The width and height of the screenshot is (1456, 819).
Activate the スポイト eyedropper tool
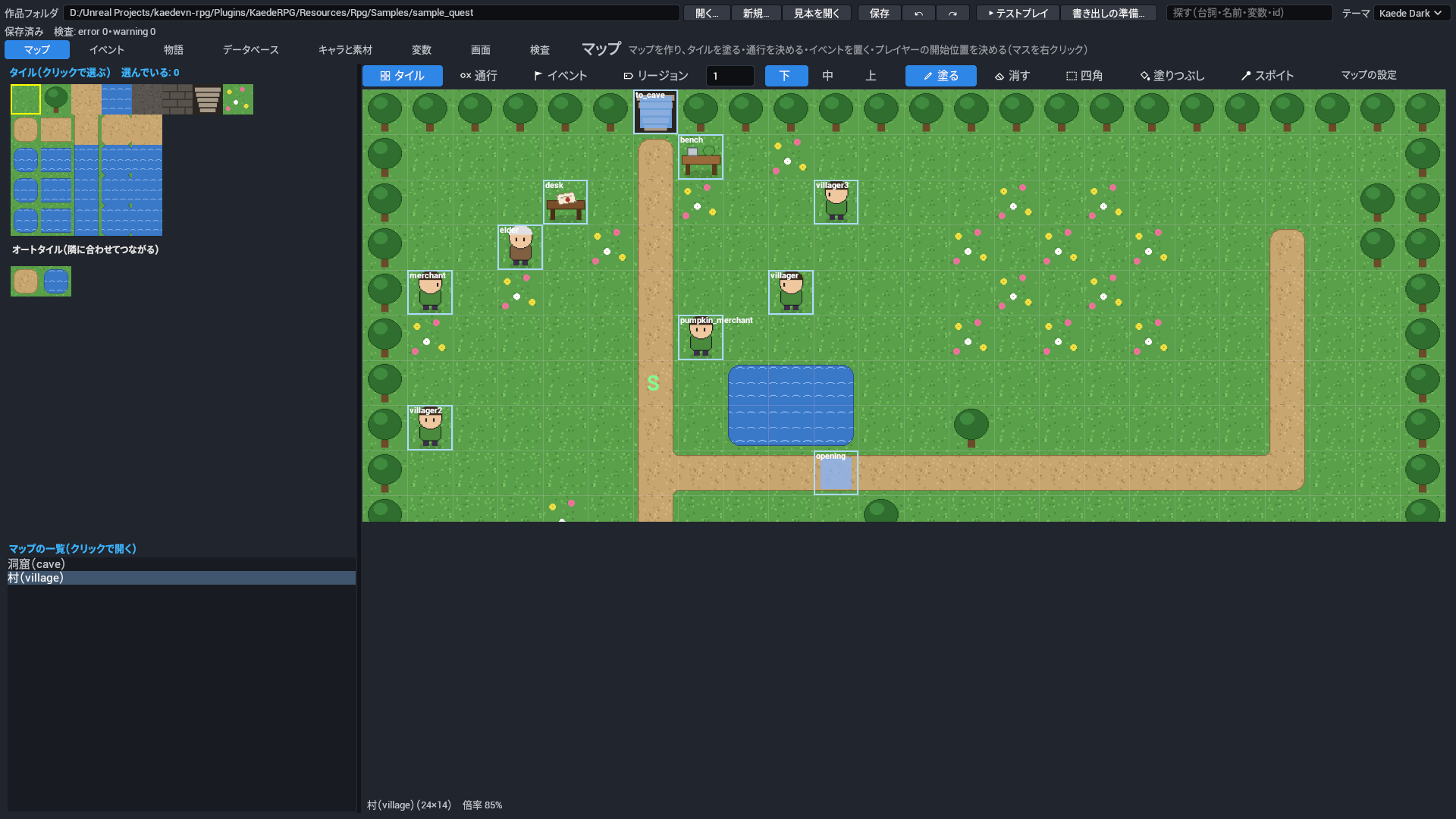(1267, 76)
